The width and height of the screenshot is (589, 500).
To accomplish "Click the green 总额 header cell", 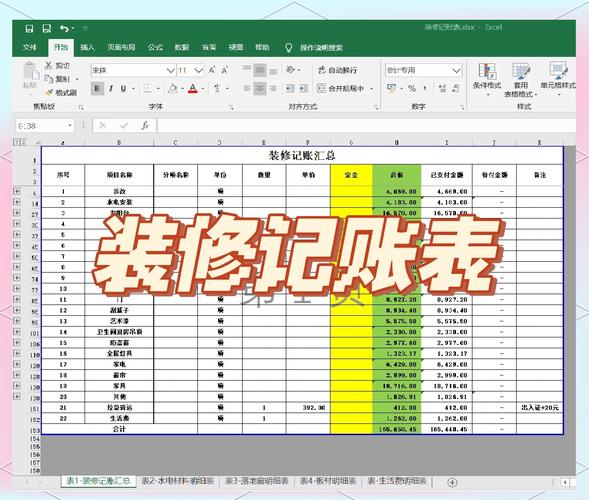I will pos(397,175).
